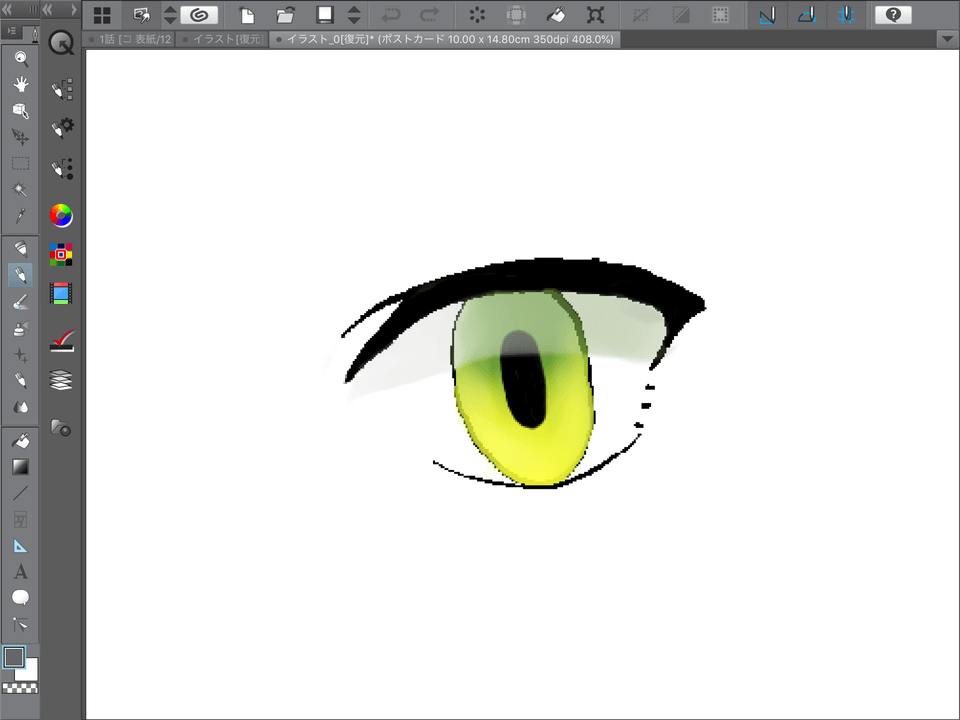Click the stepper arrows beside the Clip Studio logo
960x720 pixels.
(x=170, y=15)
